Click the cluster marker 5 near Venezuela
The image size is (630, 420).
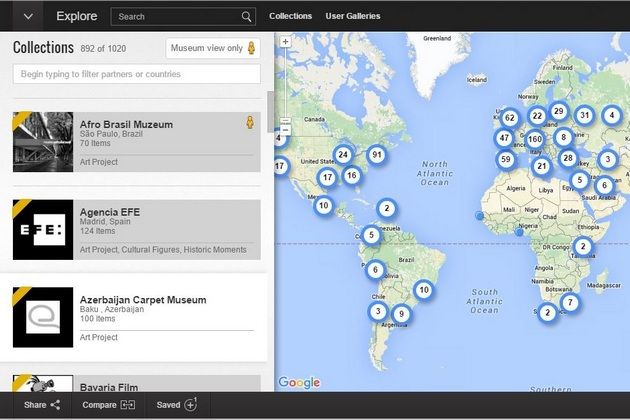(371, 235)
